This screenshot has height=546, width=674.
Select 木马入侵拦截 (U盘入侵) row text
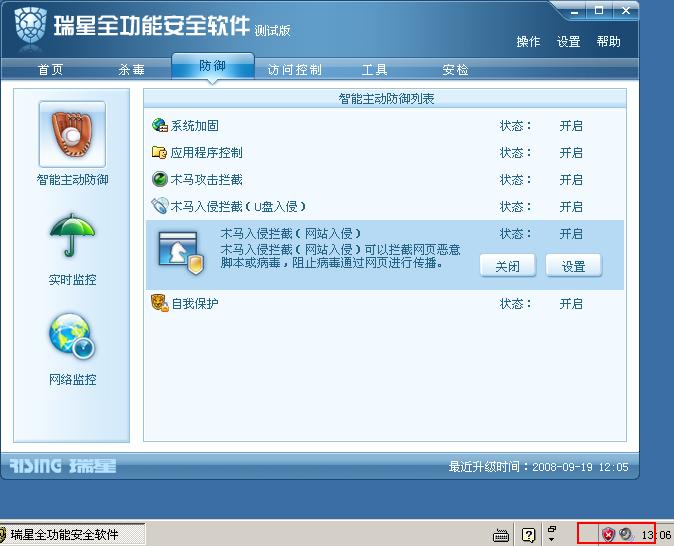[x=239, y=206]
